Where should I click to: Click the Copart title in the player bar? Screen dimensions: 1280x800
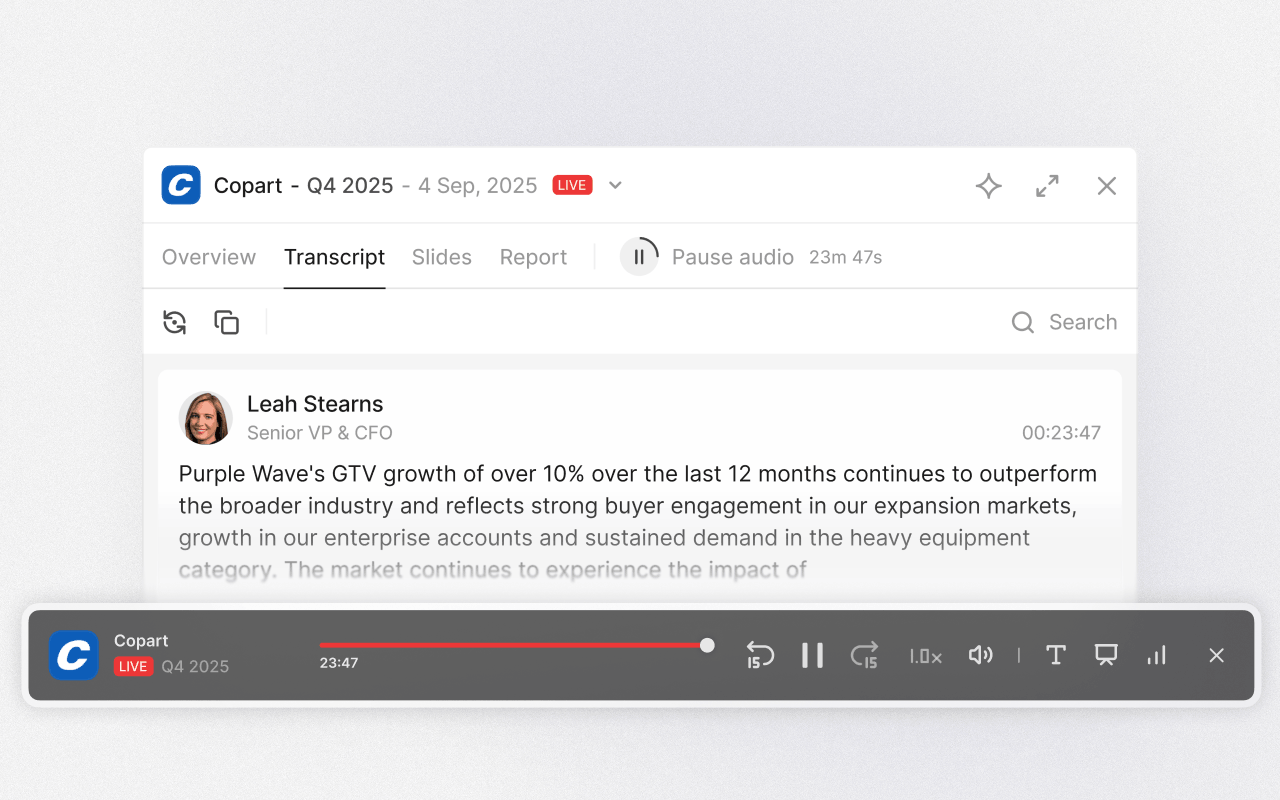pos(141,641)
